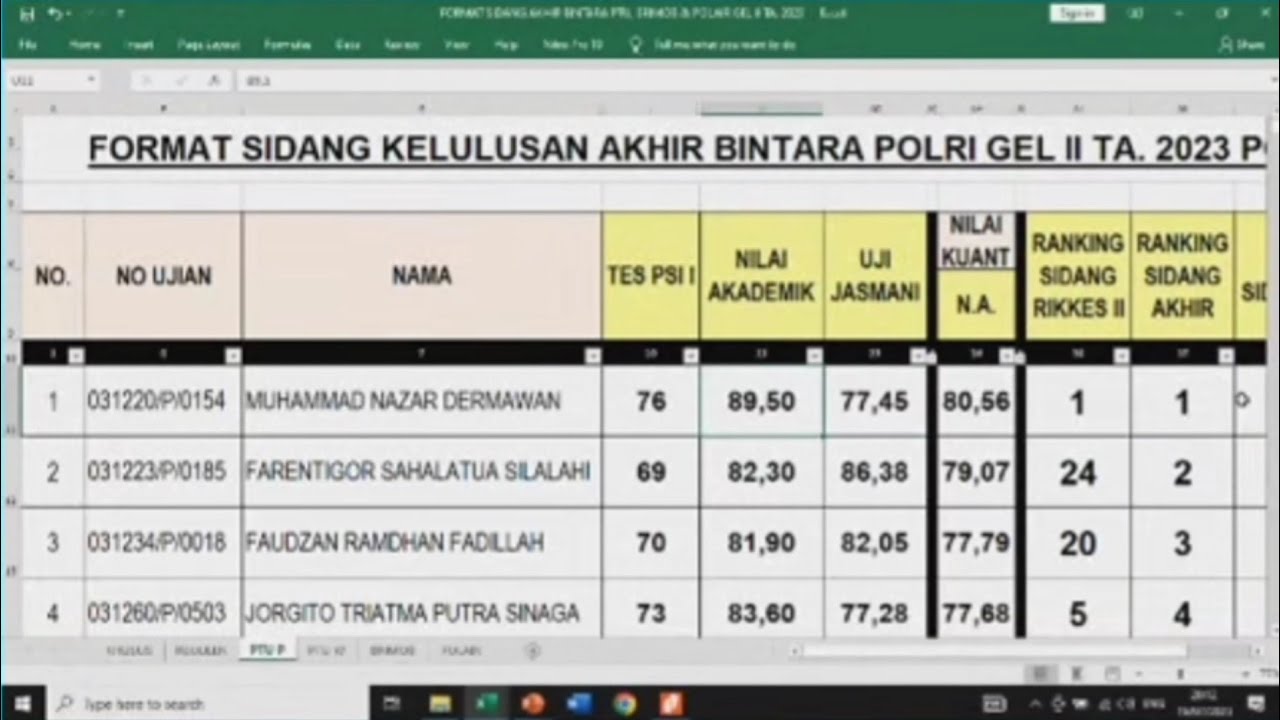Open the Customize Quick Access Toolbar arrow
This screenshot has height=720, width=1280.
pyautogui.click(x=120, y=14)
